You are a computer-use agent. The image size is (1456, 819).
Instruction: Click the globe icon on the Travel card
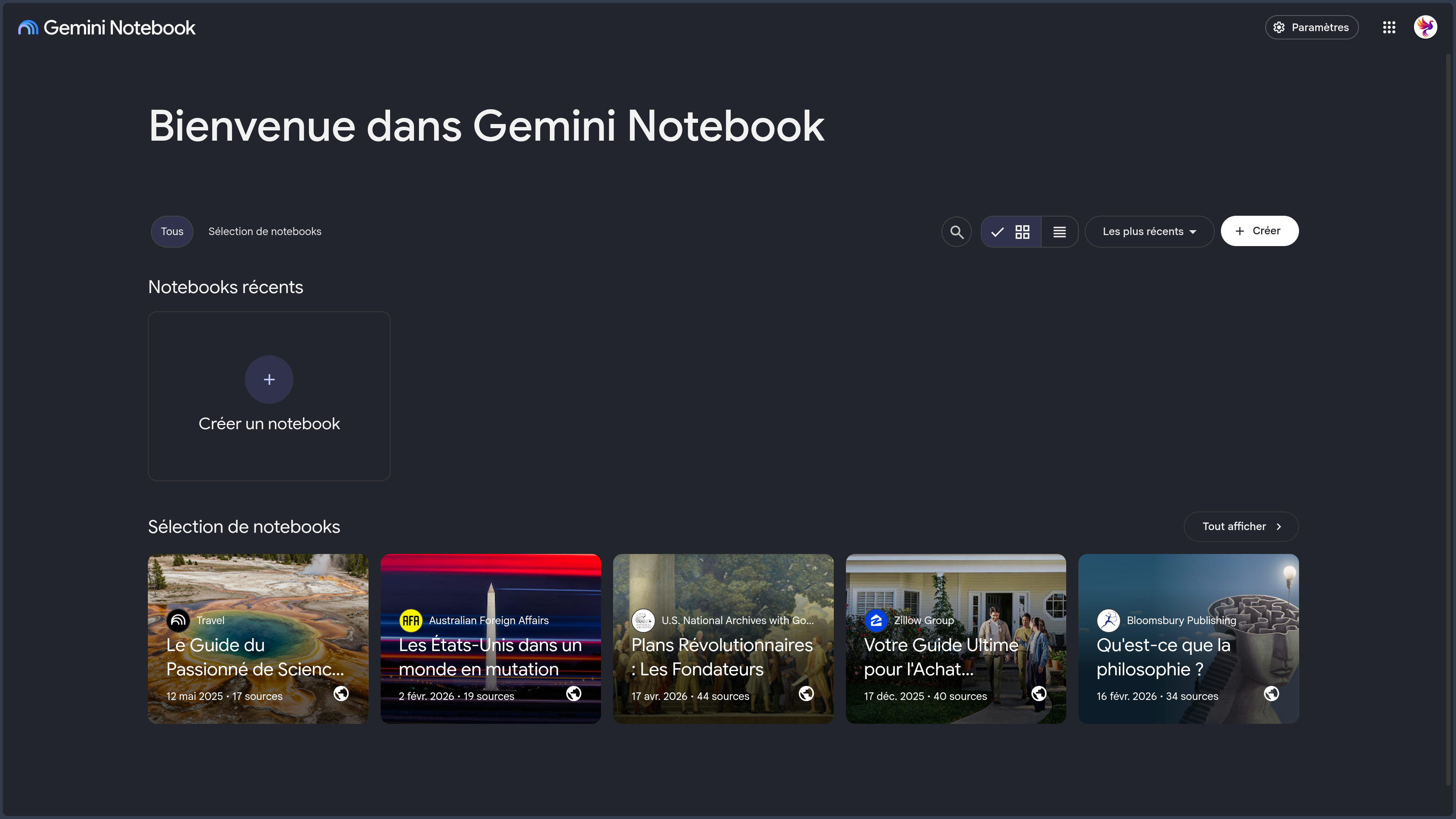[341, 693]
